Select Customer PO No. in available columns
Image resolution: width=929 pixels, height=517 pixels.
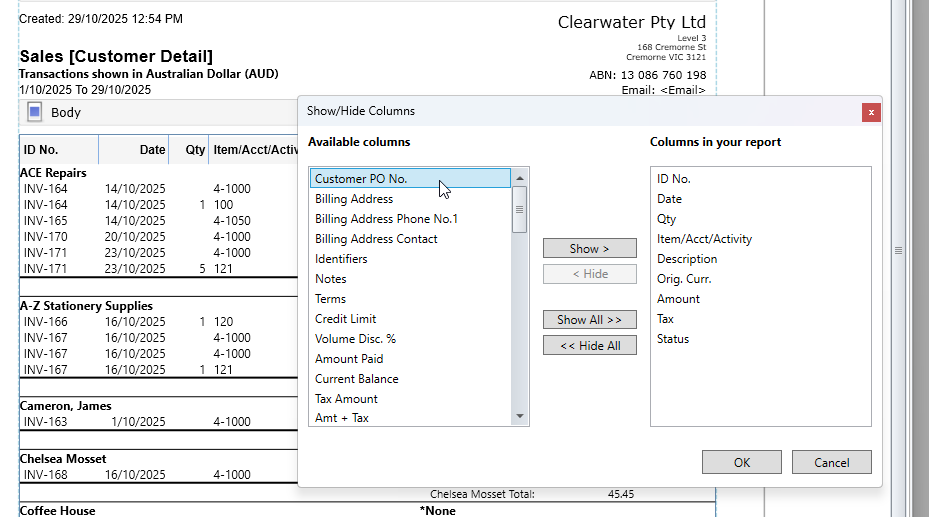tap(361, 179)
